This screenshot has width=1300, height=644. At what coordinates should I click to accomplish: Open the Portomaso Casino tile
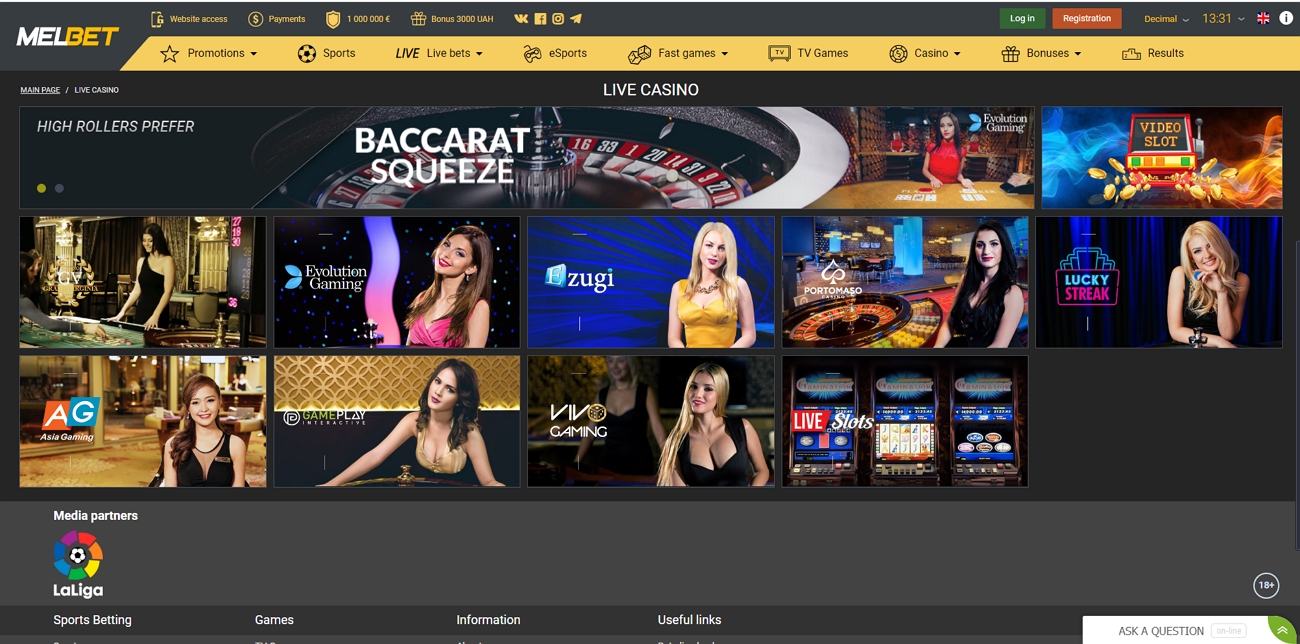[905, 282]
